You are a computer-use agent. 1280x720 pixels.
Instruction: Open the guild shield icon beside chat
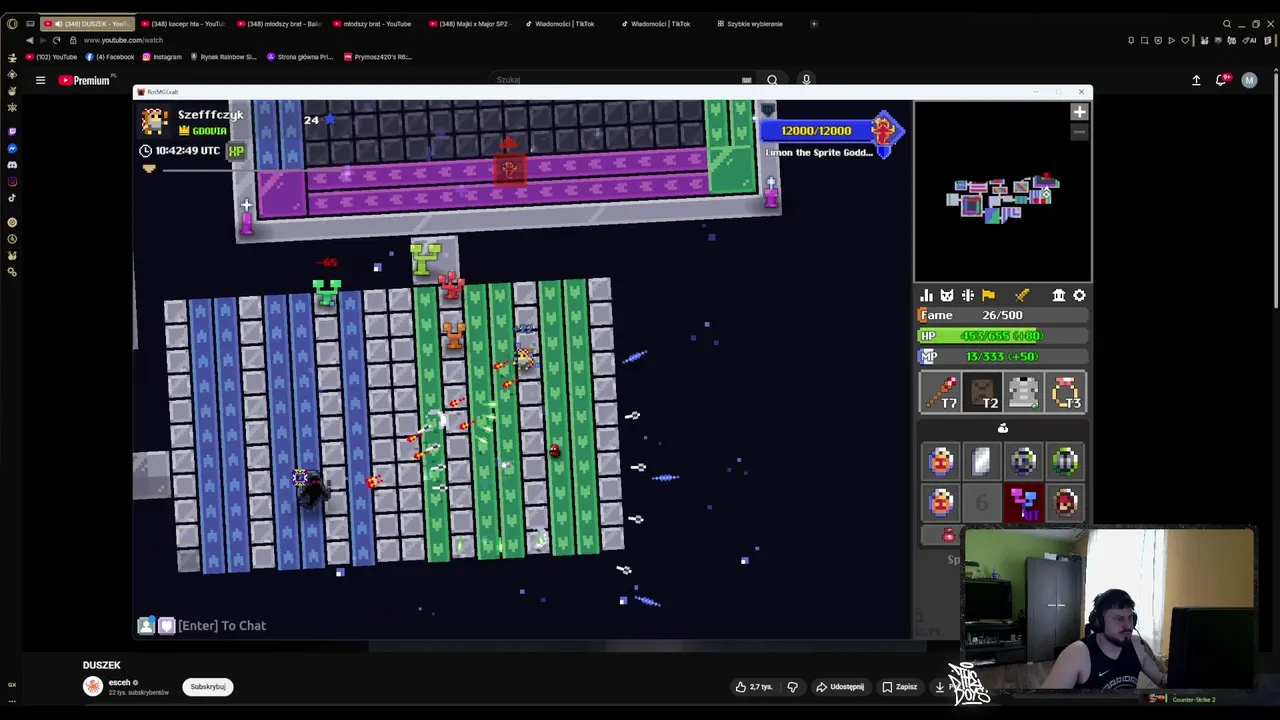(x=166, y=625)
